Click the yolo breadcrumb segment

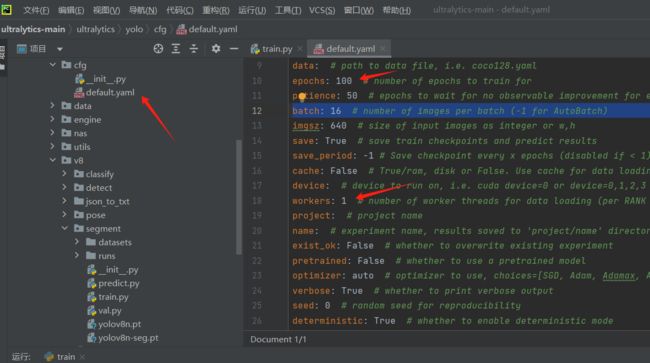click(x=134, y=29)
